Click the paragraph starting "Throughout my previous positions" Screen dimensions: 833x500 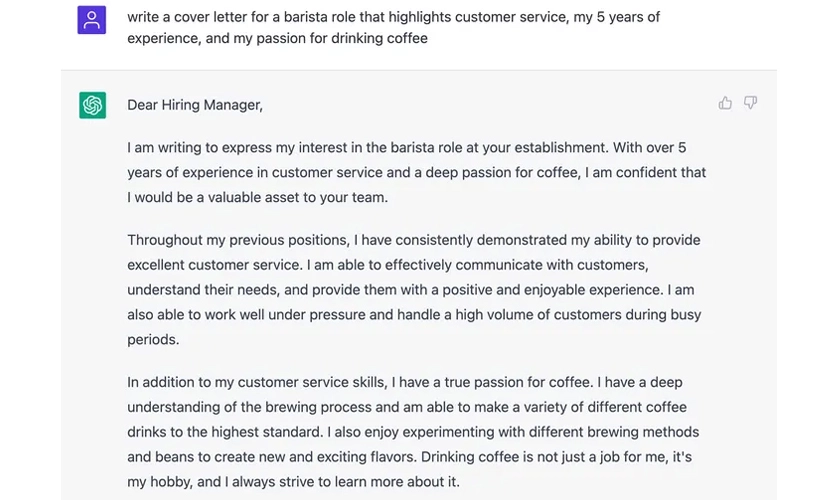click(416, 289)
